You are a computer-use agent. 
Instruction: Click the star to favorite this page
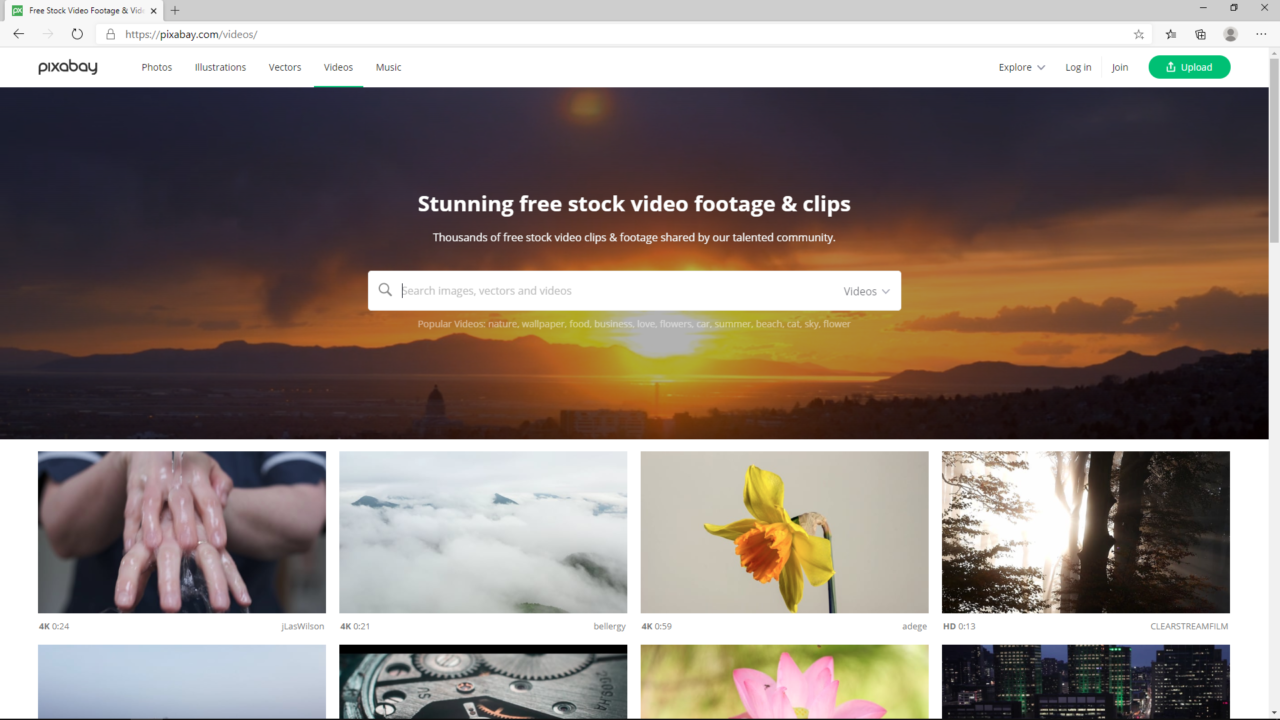pyautogui.click(x=1138, y=33)
